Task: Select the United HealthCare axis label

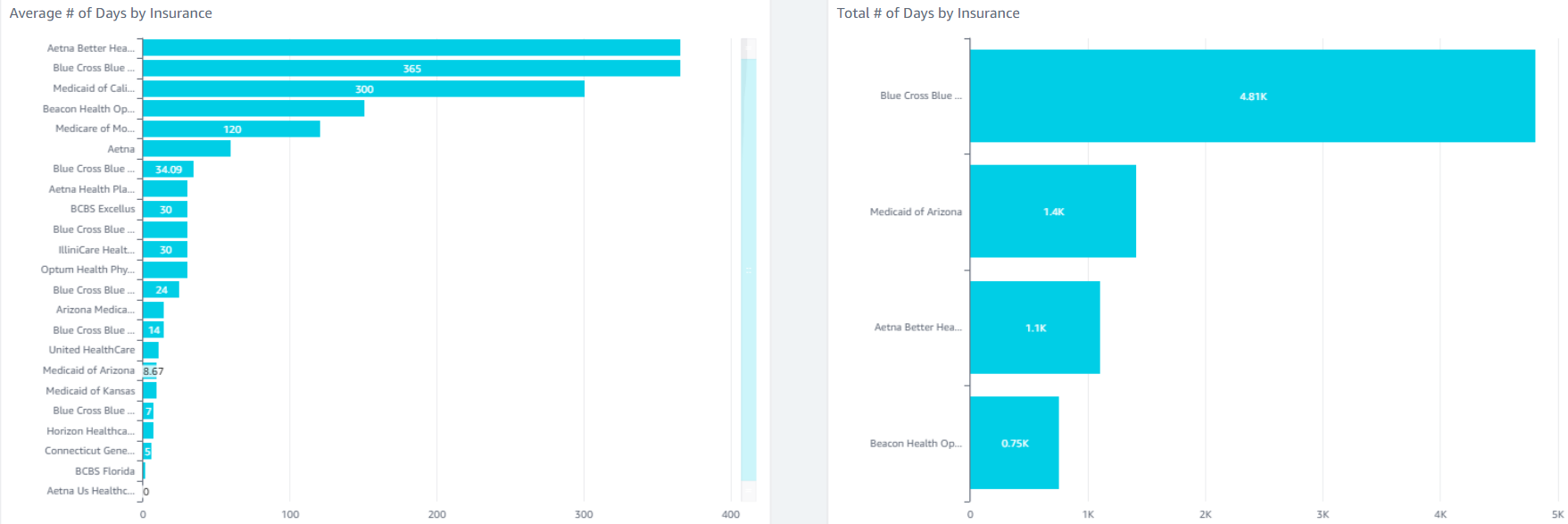Action: (91, 350)
